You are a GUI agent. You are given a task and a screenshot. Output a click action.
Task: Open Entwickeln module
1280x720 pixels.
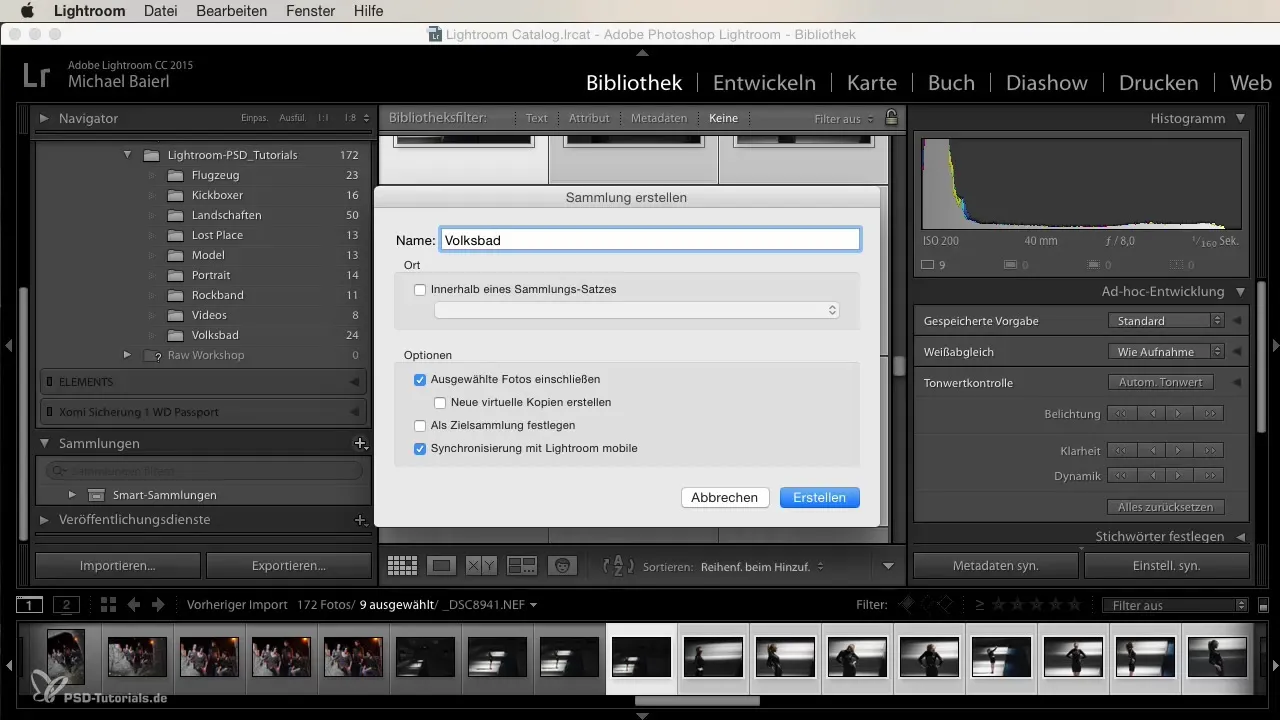click(764, 83)
